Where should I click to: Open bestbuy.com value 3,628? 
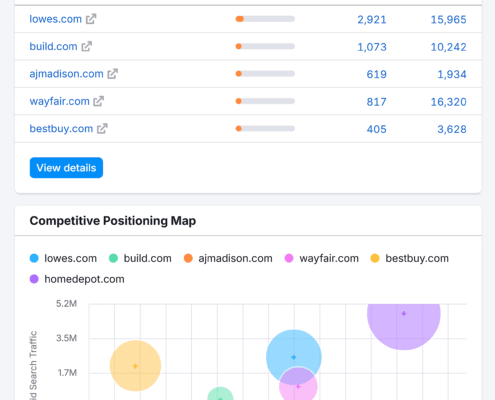[x=452, y=129]
